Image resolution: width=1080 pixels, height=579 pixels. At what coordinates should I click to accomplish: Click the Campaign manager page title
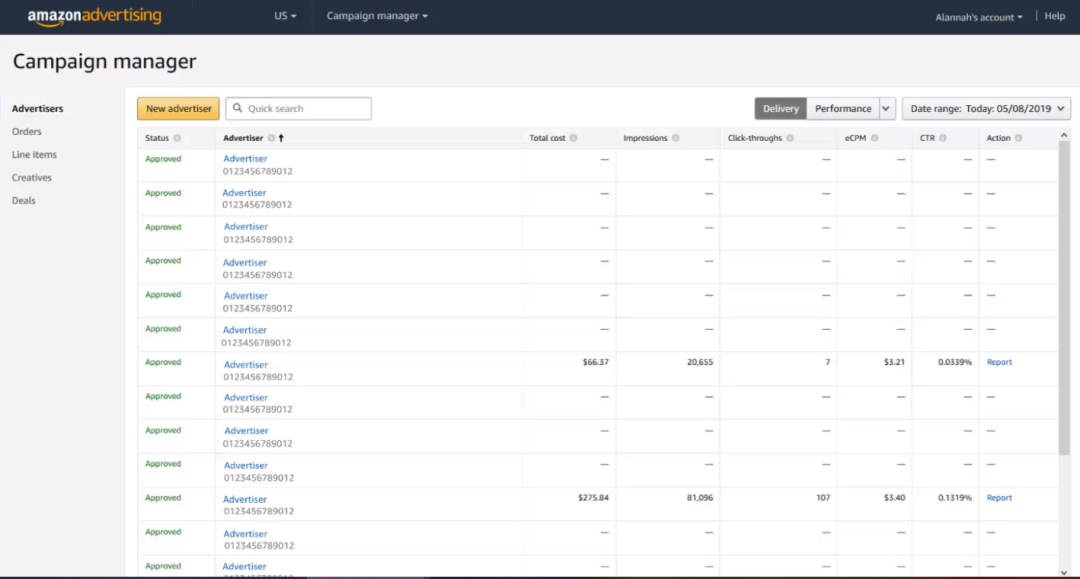[x=105, y=61]
